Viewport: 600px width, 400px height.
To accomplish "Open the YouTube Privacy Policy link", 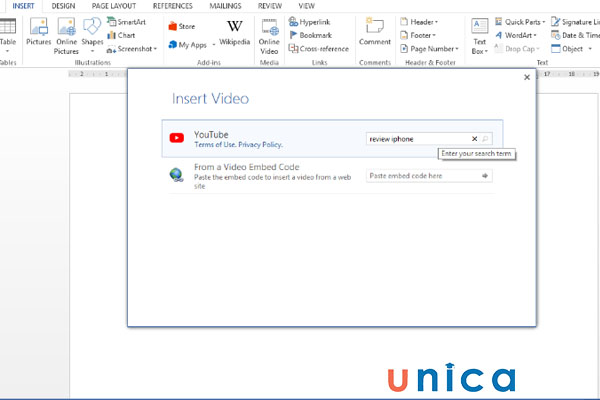I will [260, 145].
